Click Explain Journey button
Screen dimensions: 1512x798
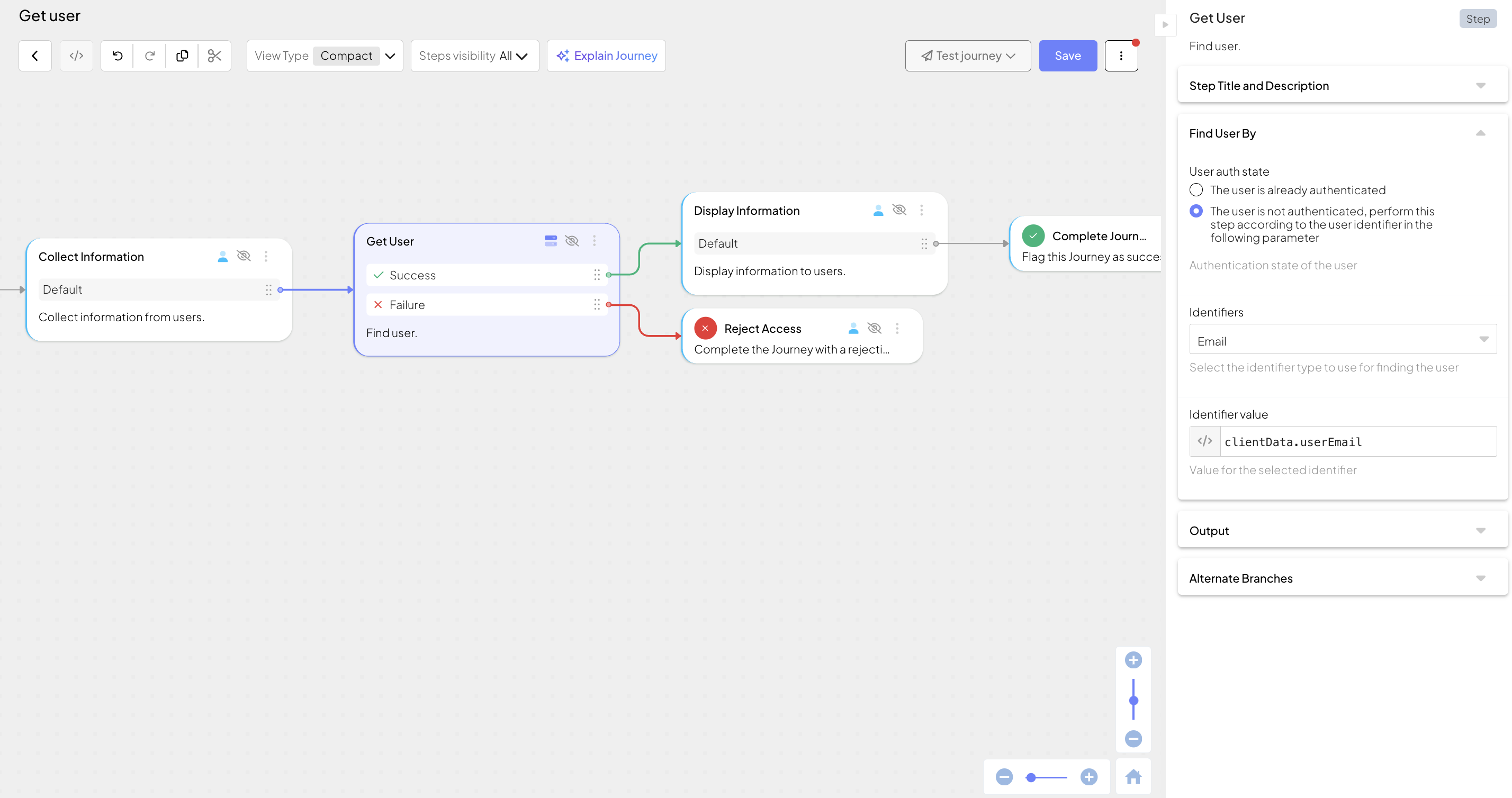coord(606,56)
